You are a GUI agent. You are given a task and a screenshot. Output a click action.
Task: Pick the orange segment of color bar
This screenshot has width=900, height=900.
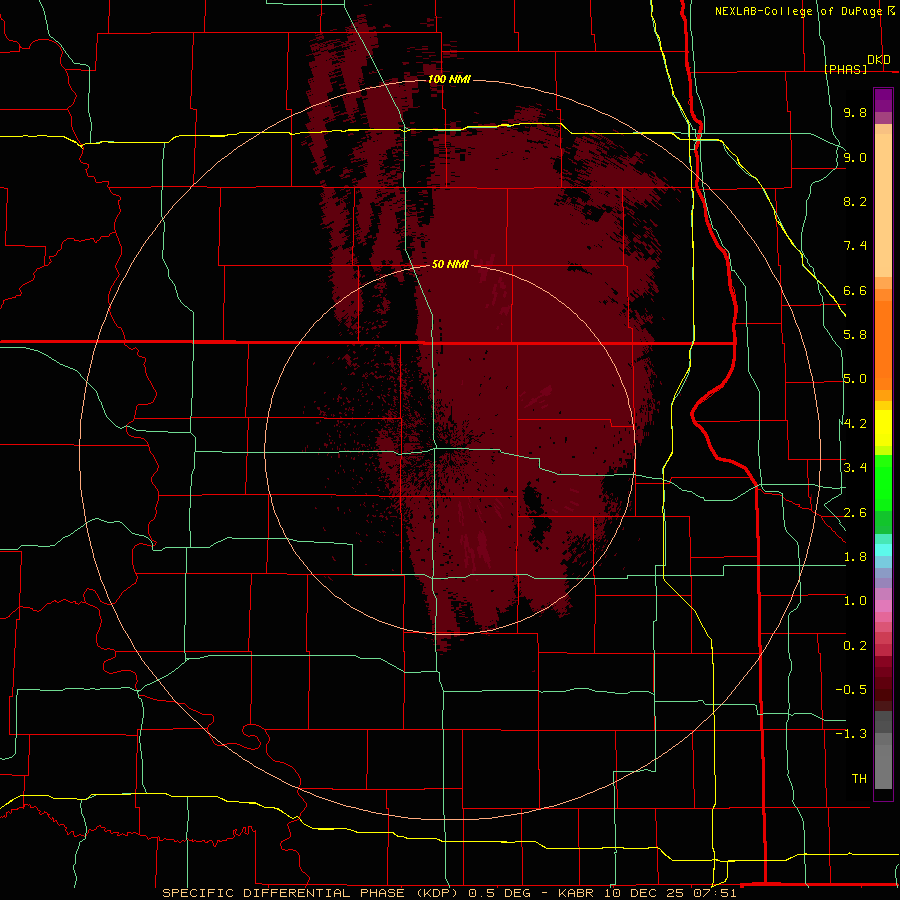pyautogui.click(x=883, y=345)
